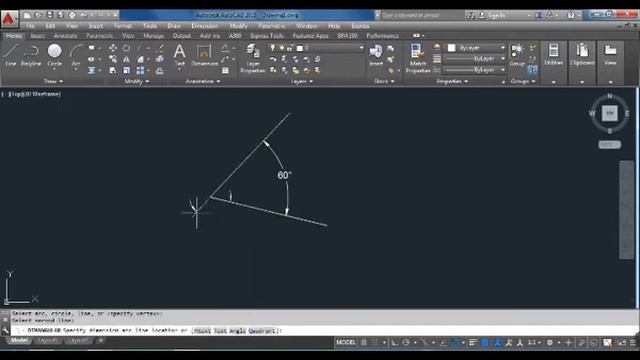The image size is (640, 360).
Task: Toggle the layer on/off lightbulb icon
Action: tap(273, 48)
